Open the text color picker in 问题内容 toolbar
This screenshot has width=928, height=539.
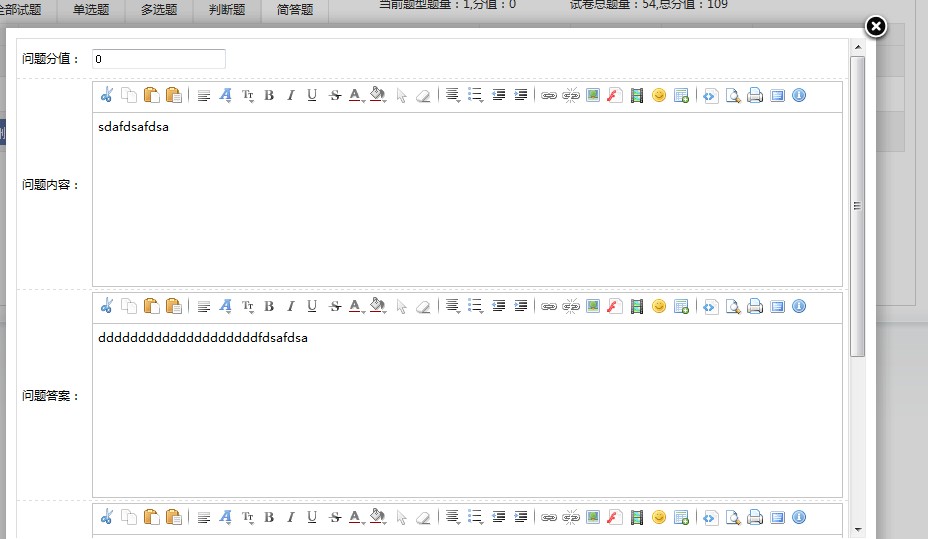click(x=356, y=95)
